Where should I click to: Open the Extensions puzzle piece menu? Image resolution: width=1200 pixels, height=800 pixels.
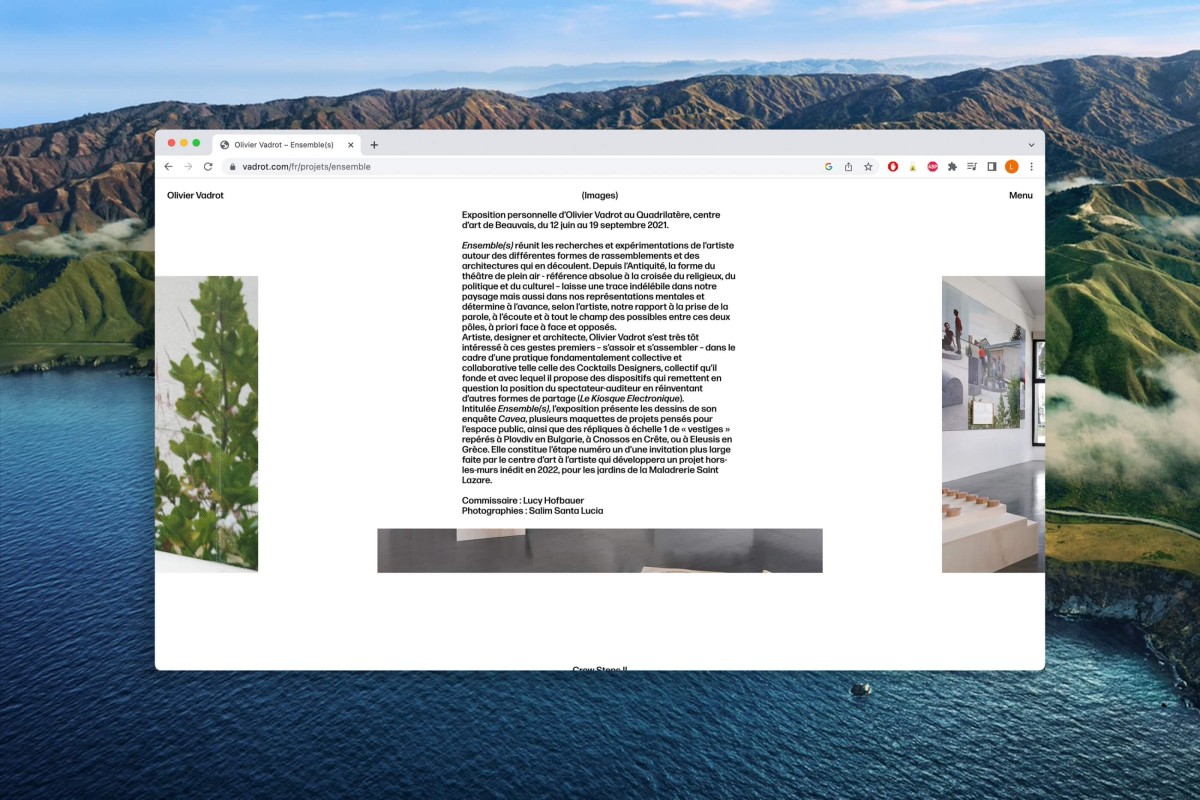[952, 167]
